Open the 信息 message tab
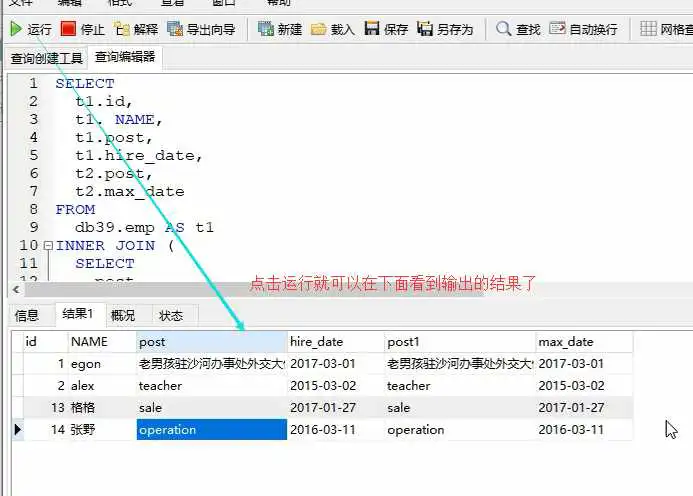The image size is (693, 496). [27, 315]
